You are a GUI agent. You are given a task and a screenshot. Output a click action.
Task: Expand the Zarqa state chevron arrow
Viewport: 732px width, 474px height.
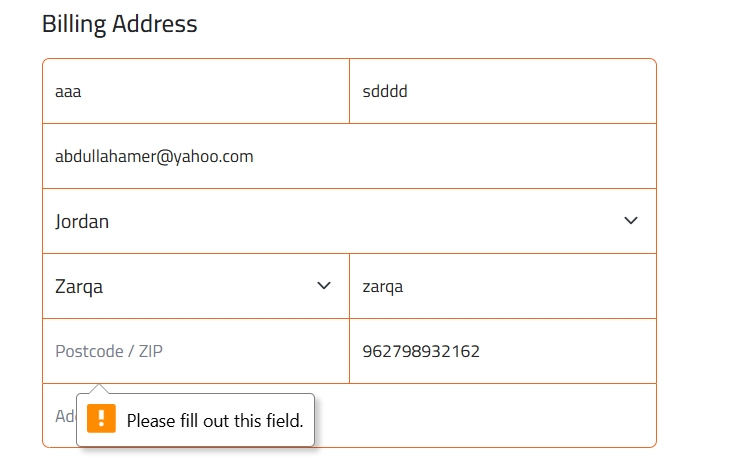click(324, 285)
